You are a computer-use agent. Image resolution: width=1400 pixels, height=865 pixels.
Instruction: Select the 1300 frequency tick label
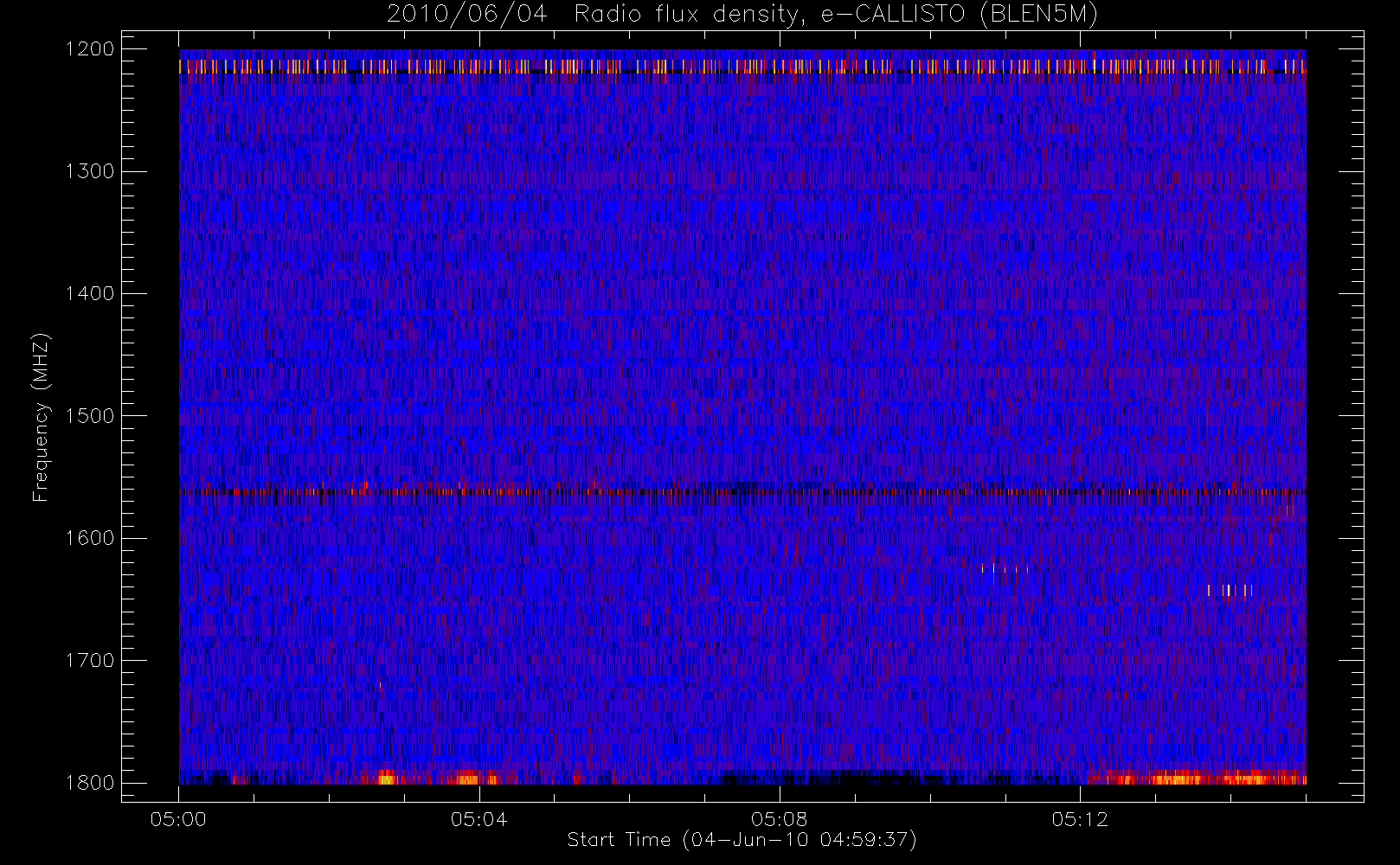tap(91, 171)
